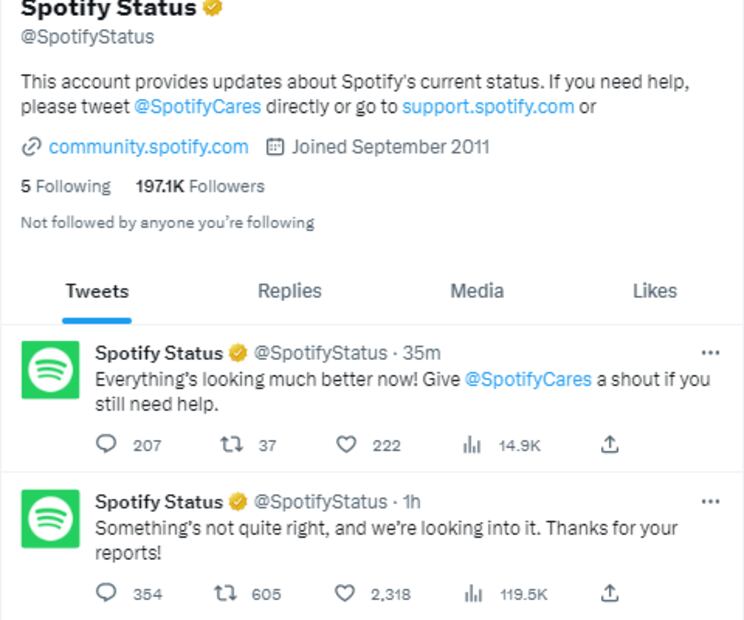Reply to the 35m "looking much better" tweet
744x620 pixels.
point(106,444)
